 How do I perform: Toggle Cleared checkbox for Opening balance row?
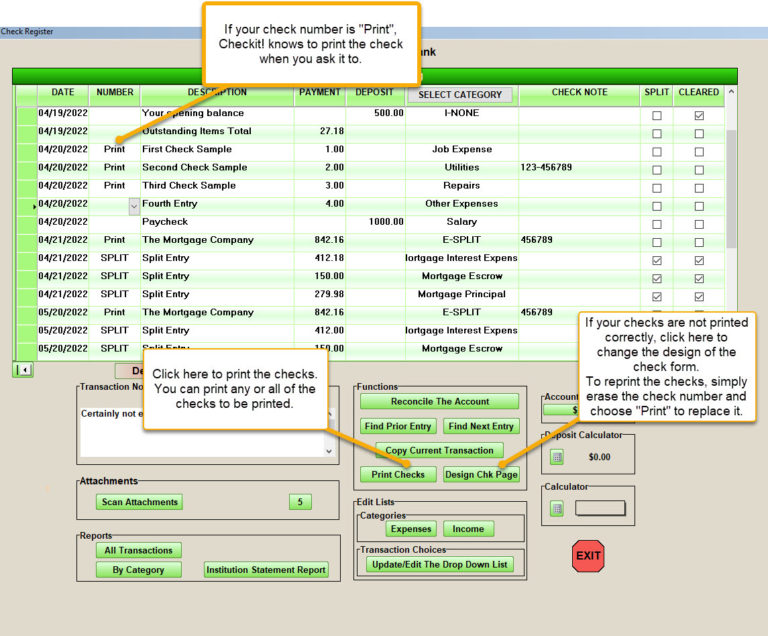699,114
